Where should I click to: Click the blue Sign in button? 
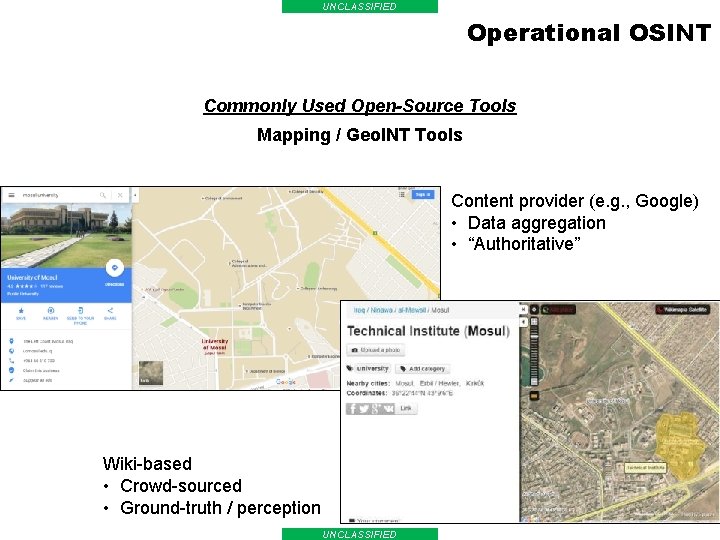click(x=422, y=195)
